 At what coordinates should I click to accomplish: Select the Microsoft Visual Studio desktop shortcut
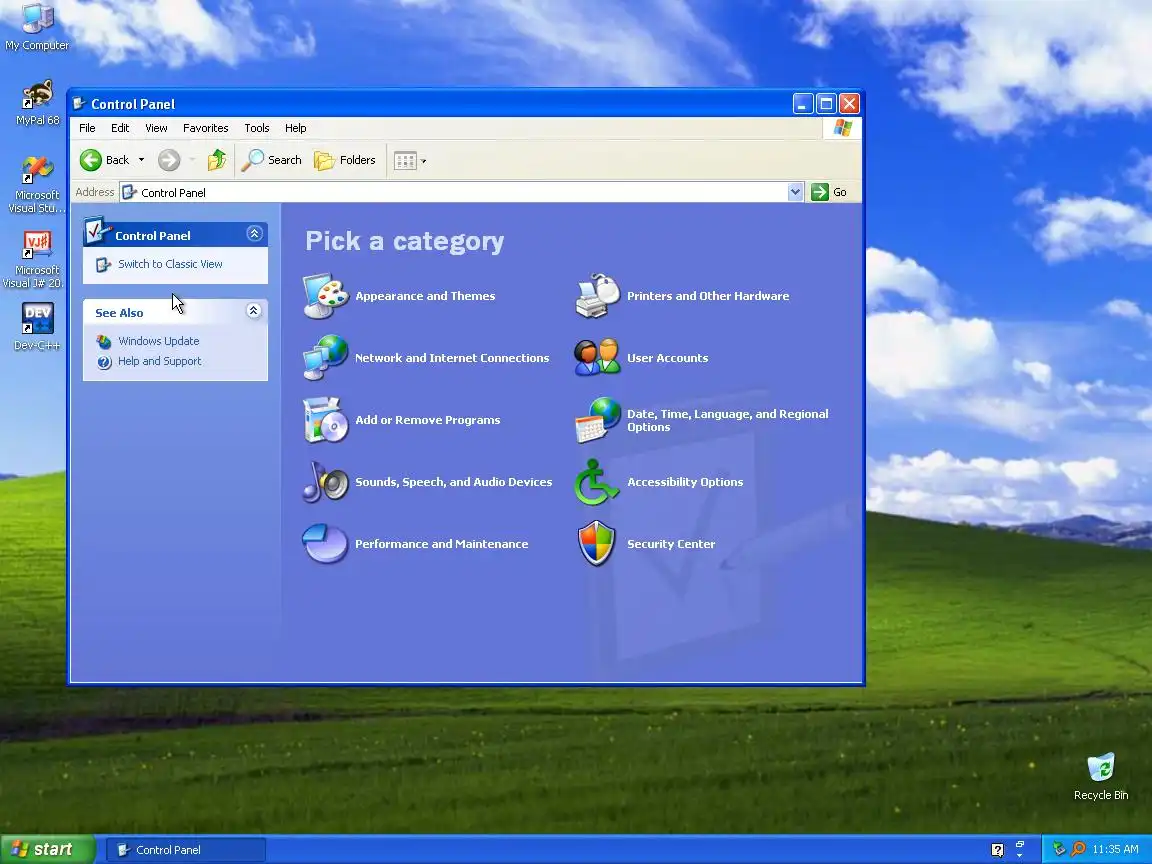point(37,185)
